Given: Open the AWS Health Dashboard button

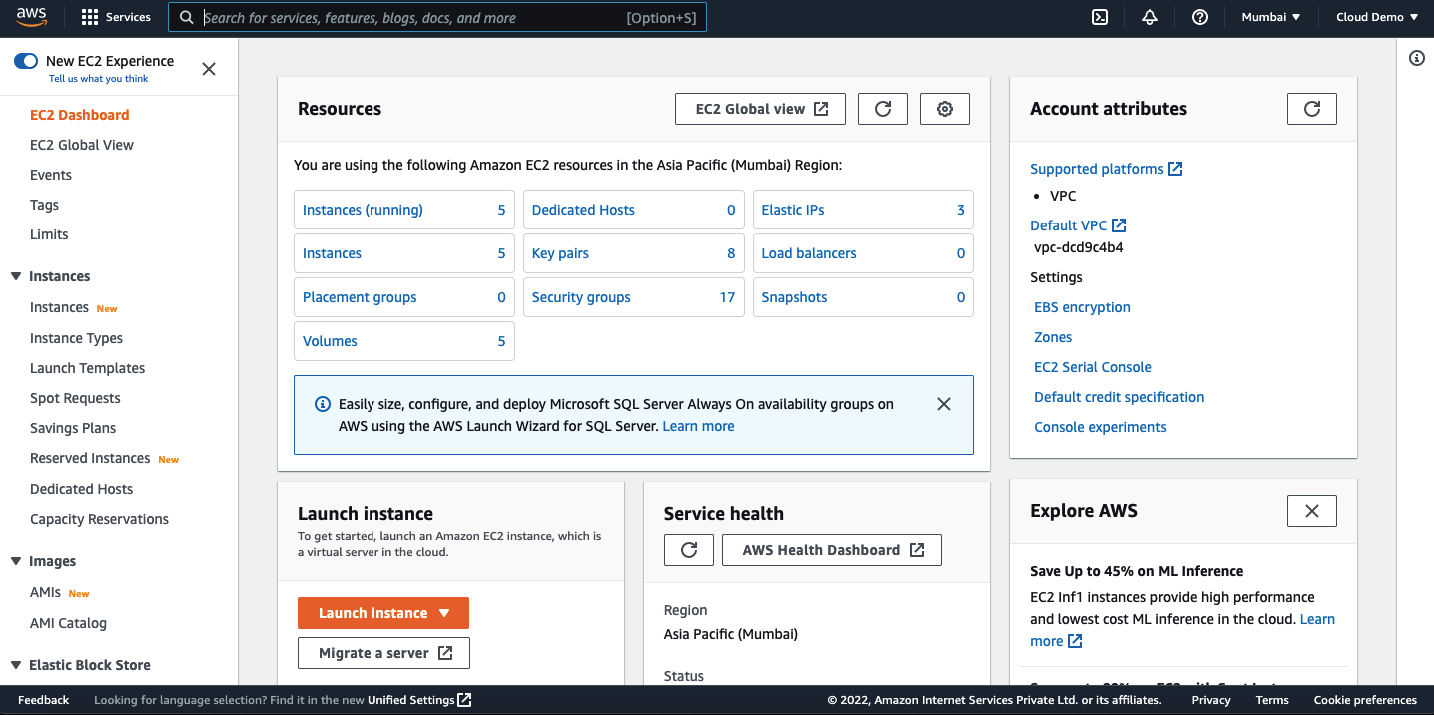Looking at the screenshot, I should [832, 550].
